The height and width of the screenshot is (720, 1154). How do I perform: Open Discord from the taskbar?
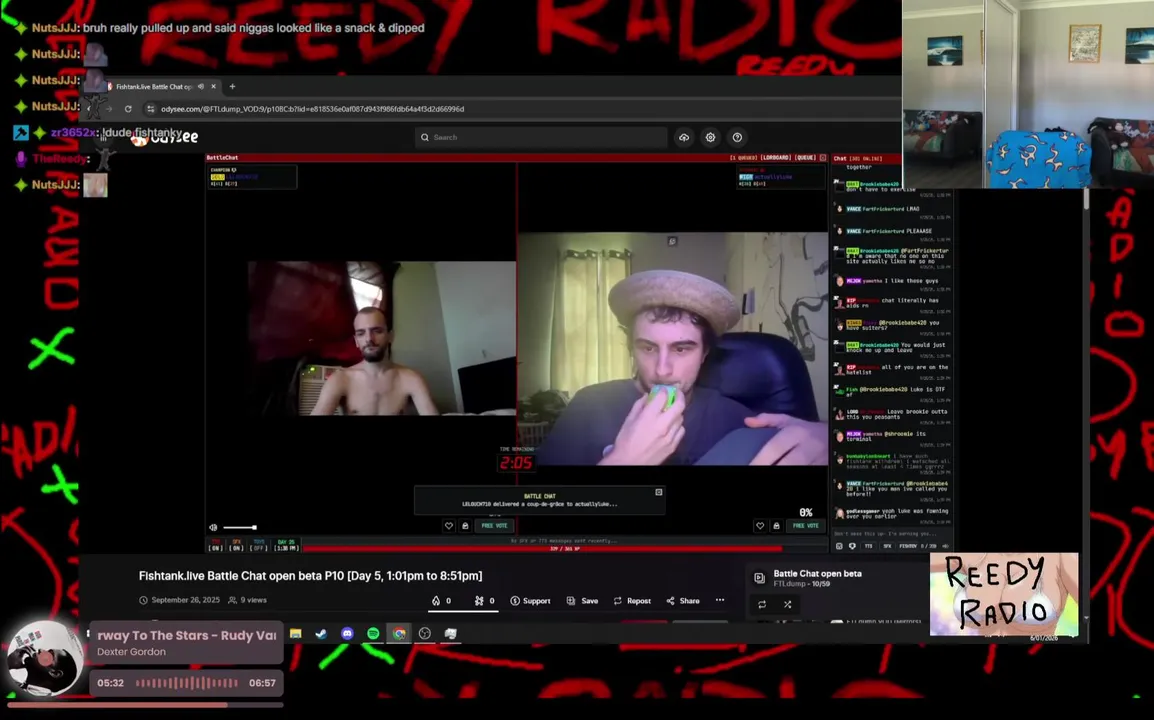pyautogui.click(x=347, y=633)
